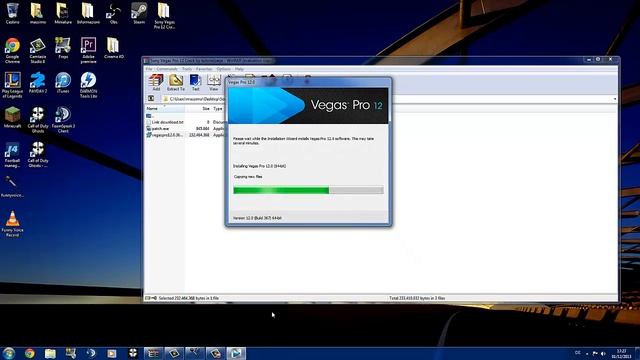Launch Steam from the desktop

(139, 13)
